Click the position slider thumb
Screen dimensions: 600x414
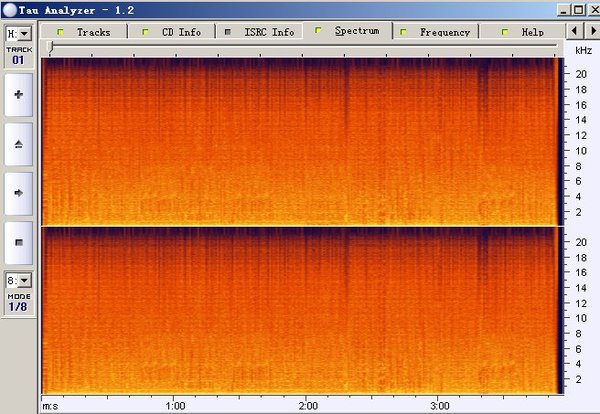coord(50,47)
